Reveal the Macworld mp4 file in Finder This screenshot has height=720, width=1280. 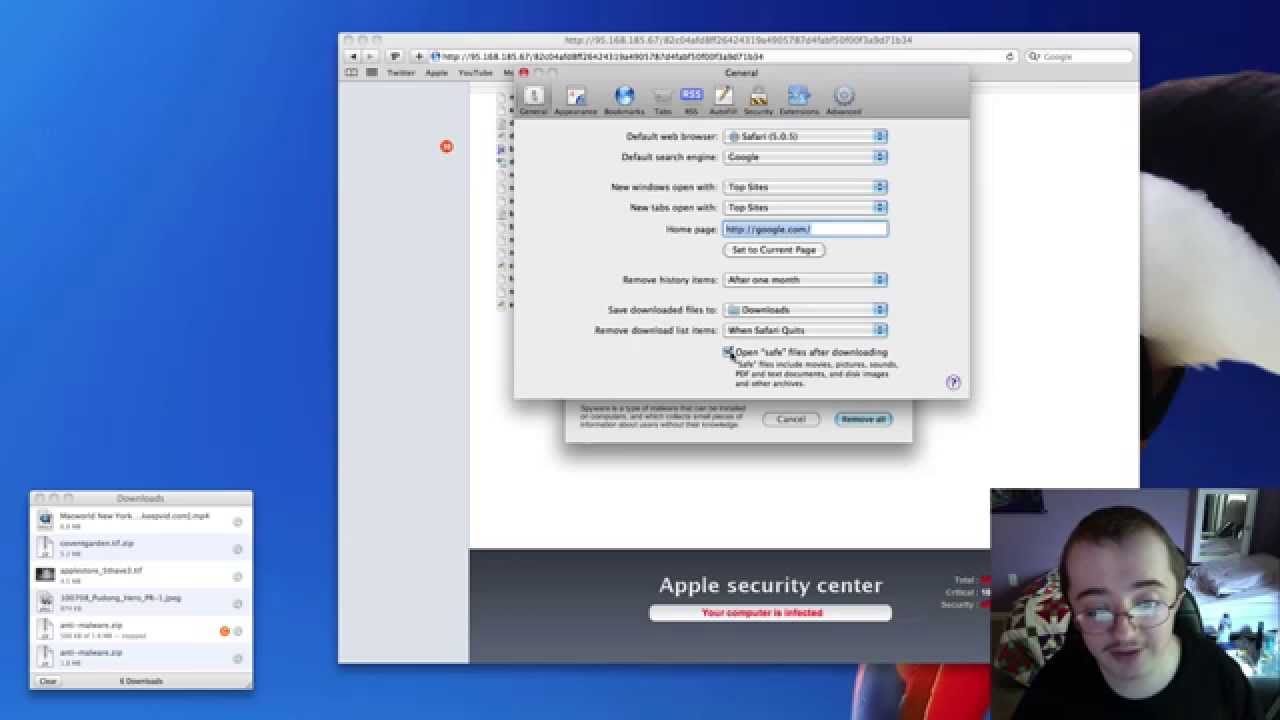pos(238,522)
